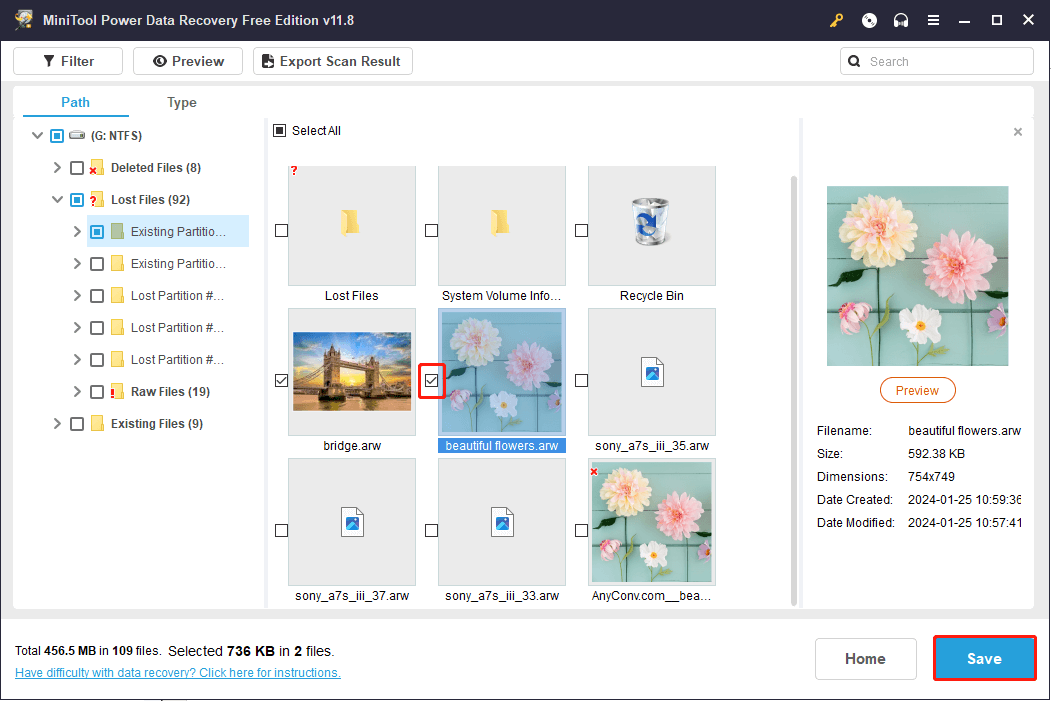This screenshot has height=701, width=1051.
Task: Toggle the Select All checkbox
Action: point(281,131)
